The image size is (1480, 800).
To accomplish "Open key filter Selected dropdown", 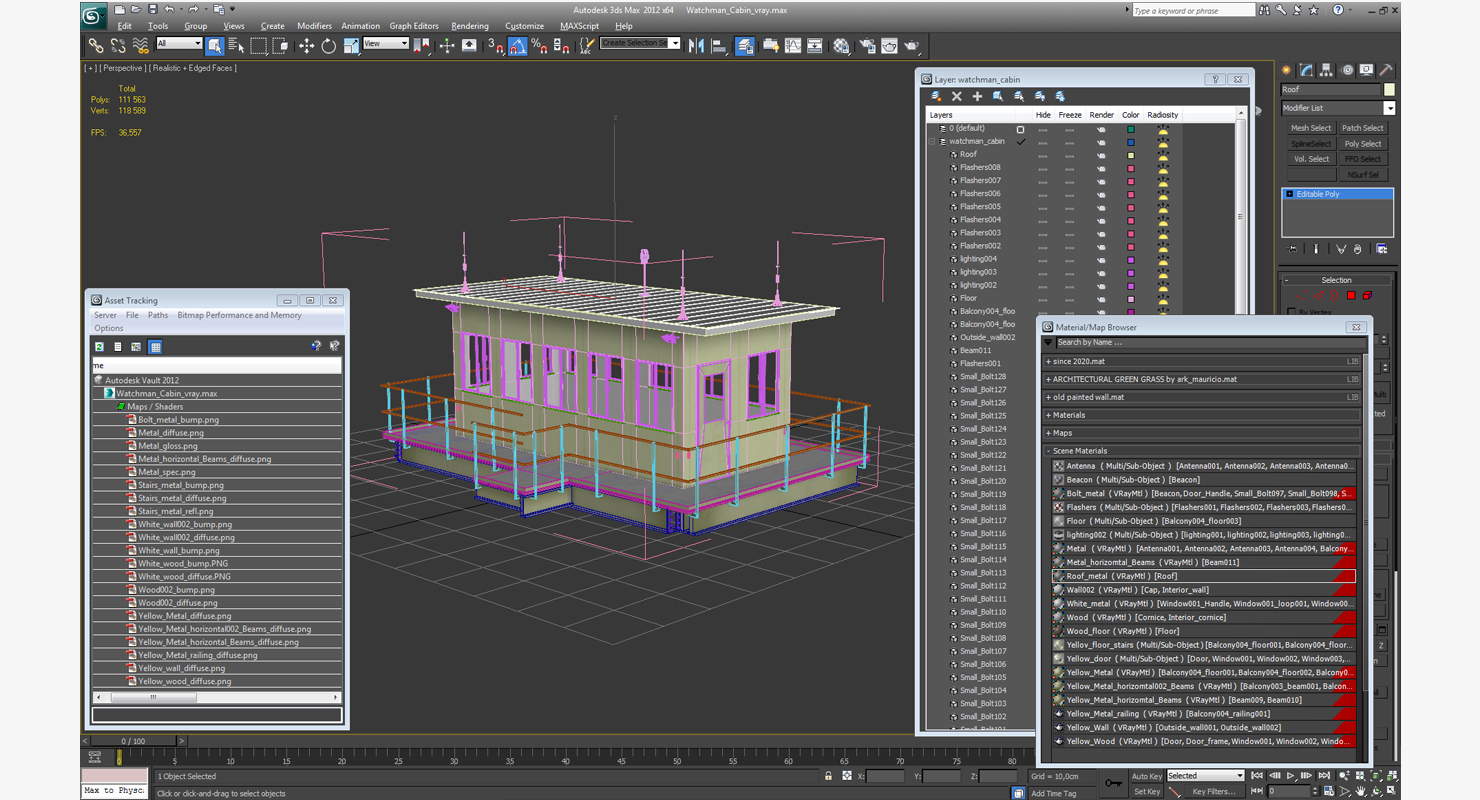I will tap(1205, 776).
